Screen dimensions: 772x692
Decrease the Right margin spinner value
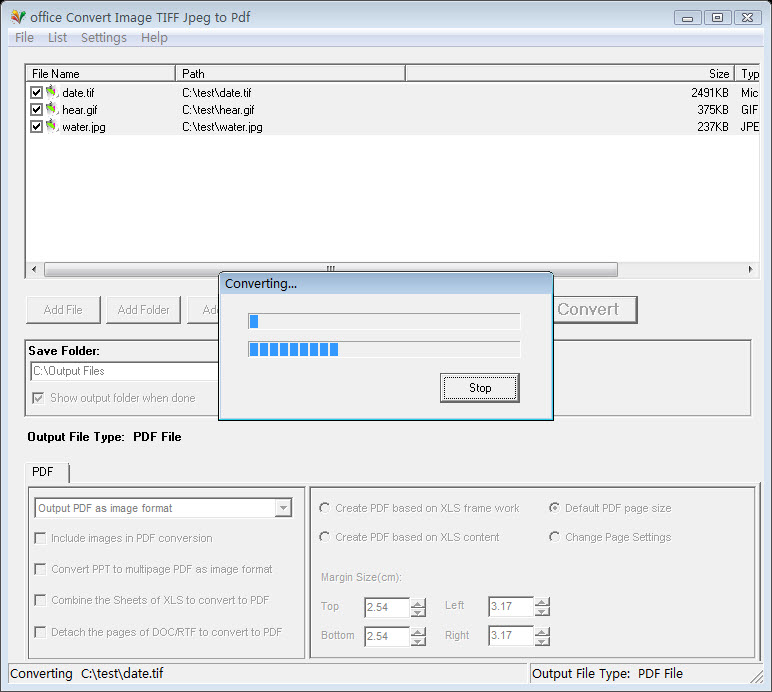click(542, 641)
